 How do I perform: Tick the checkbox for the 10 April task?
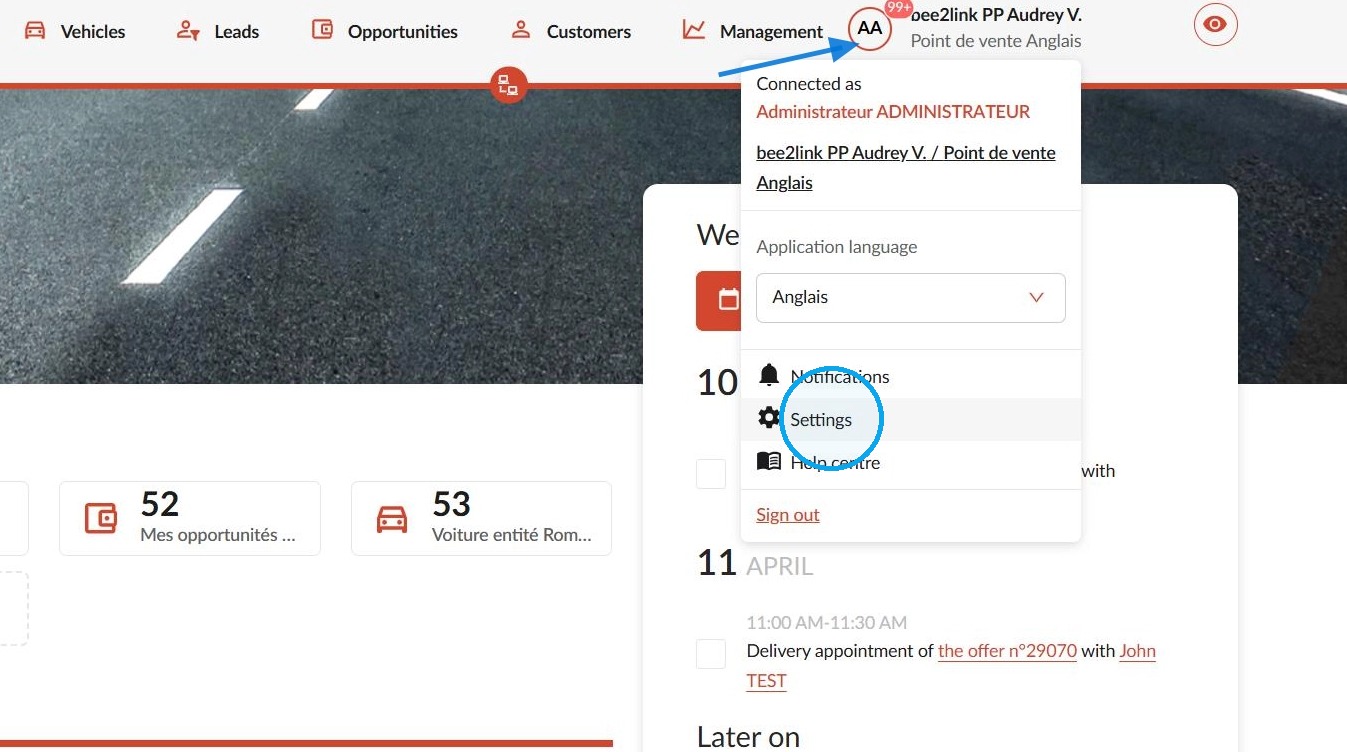[x=711, y=474]
